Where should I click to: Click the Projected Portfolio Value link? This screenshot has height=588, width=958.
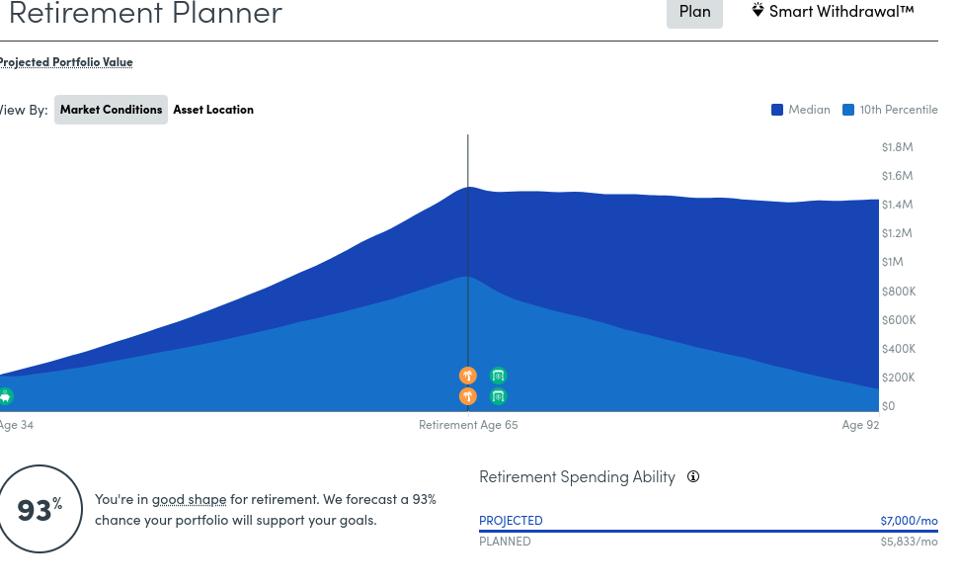click(66, 62)
